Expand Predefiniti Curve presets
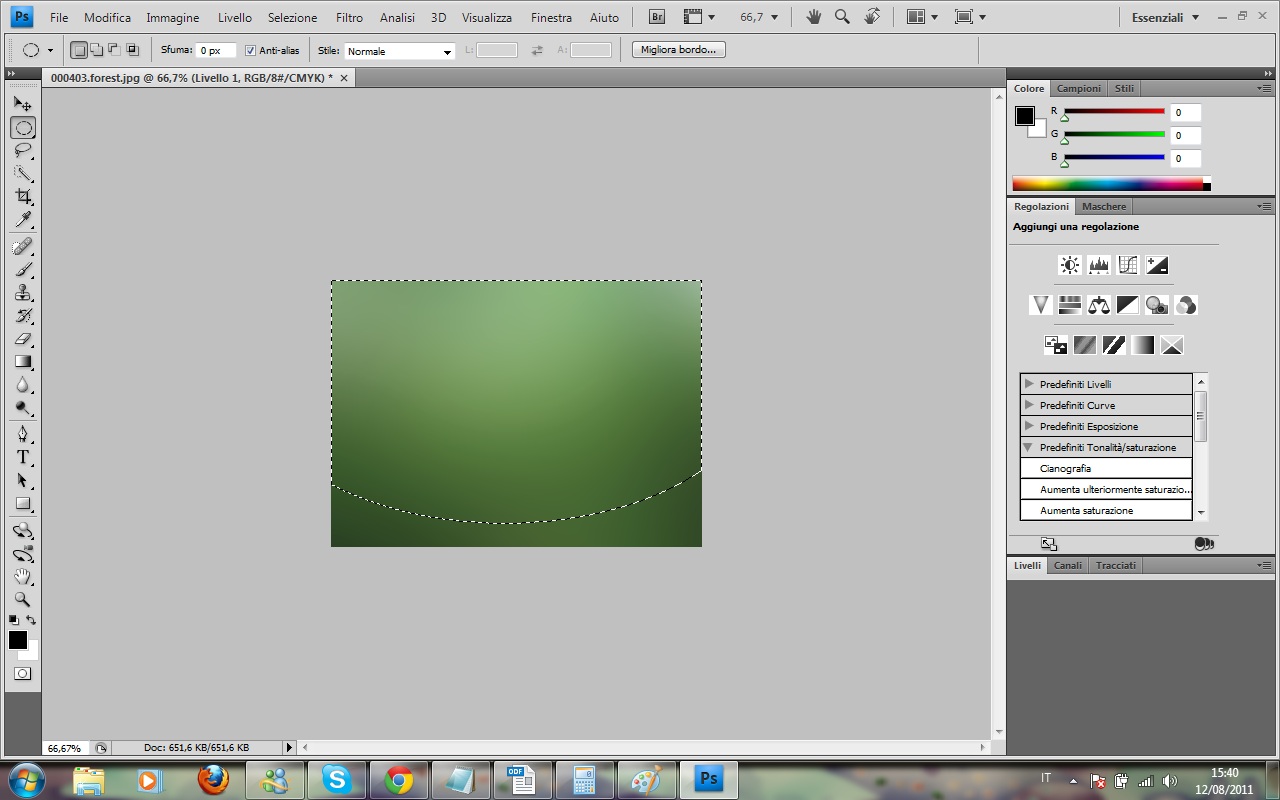Image resolution: width=1280 pixels, height=800 pixels. [x=1030, y=405]
